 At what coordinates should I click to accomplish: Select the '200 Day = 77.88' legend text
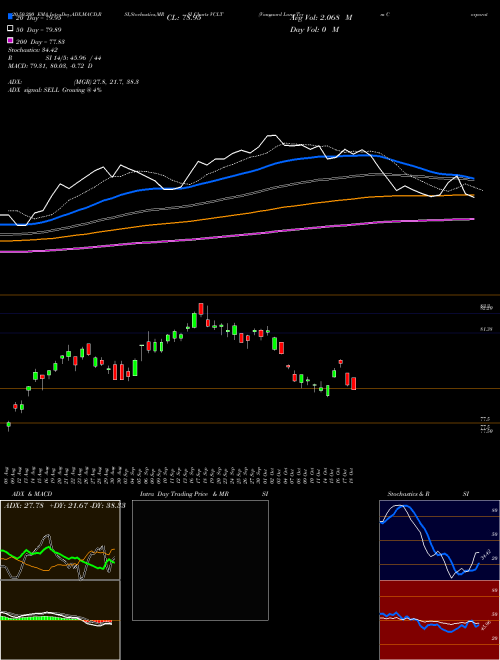[x=40, y=42]
